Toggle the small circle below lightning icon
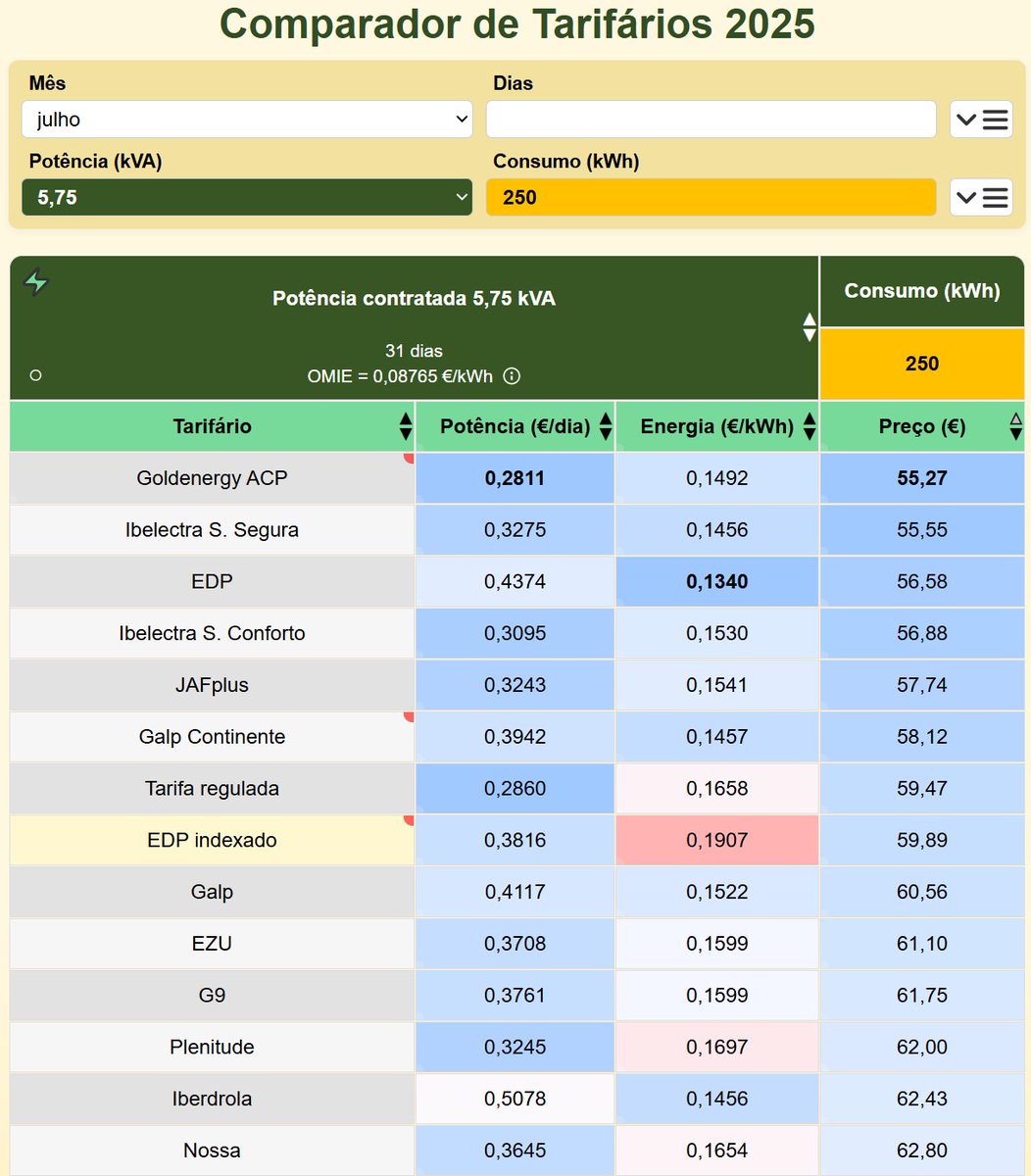The width and height of the screenshot is (1031, 1176). tap(36, 375)
